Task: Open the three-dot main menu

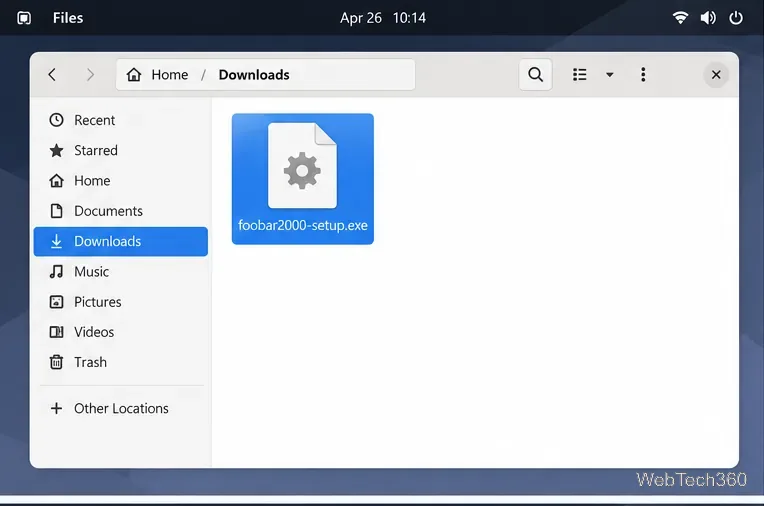Action: 643,75
